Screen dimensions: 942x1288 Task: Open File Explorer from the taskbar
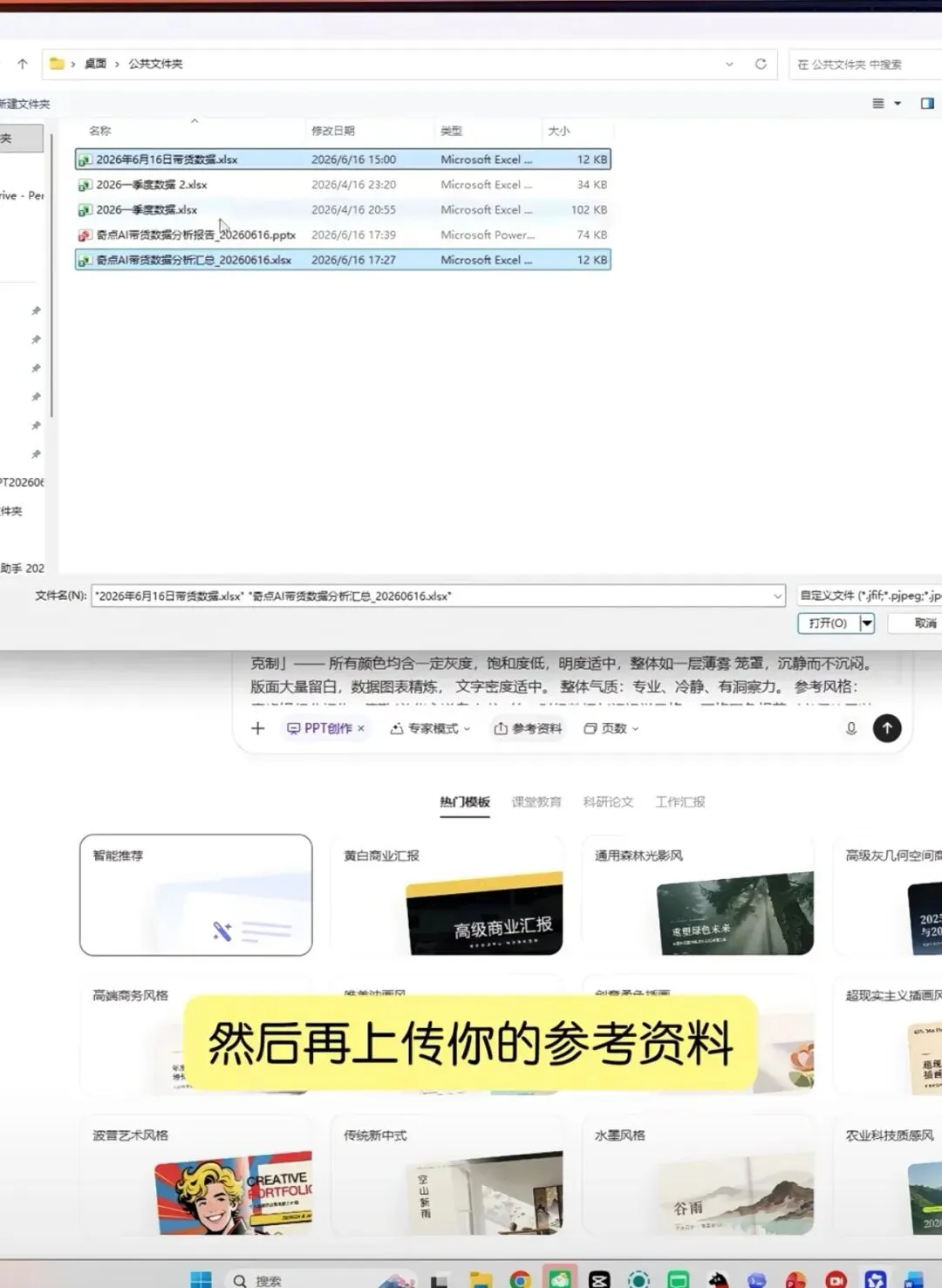pyautogui.click(x=481, y=1280)
